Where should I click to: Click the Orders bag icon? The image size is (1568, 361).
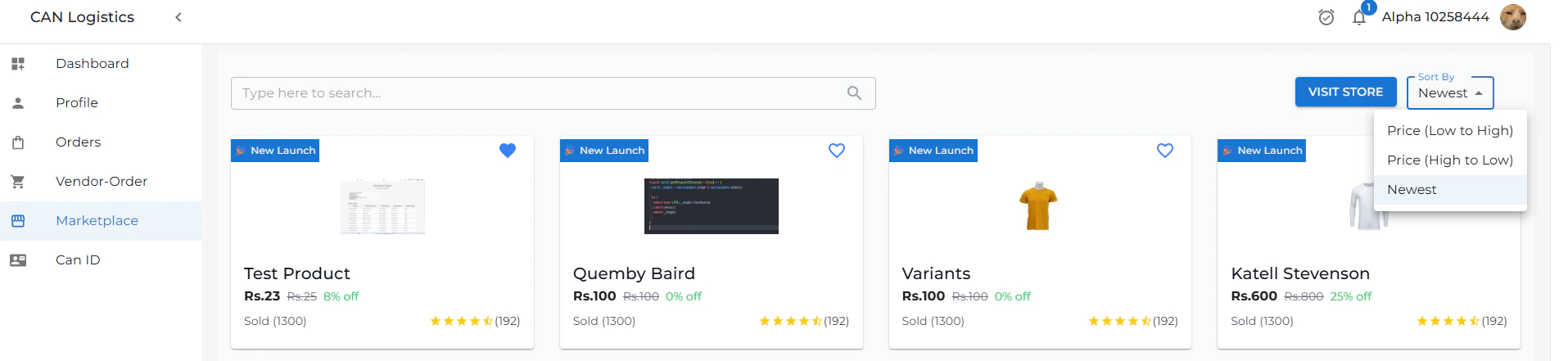pos(18,142)
